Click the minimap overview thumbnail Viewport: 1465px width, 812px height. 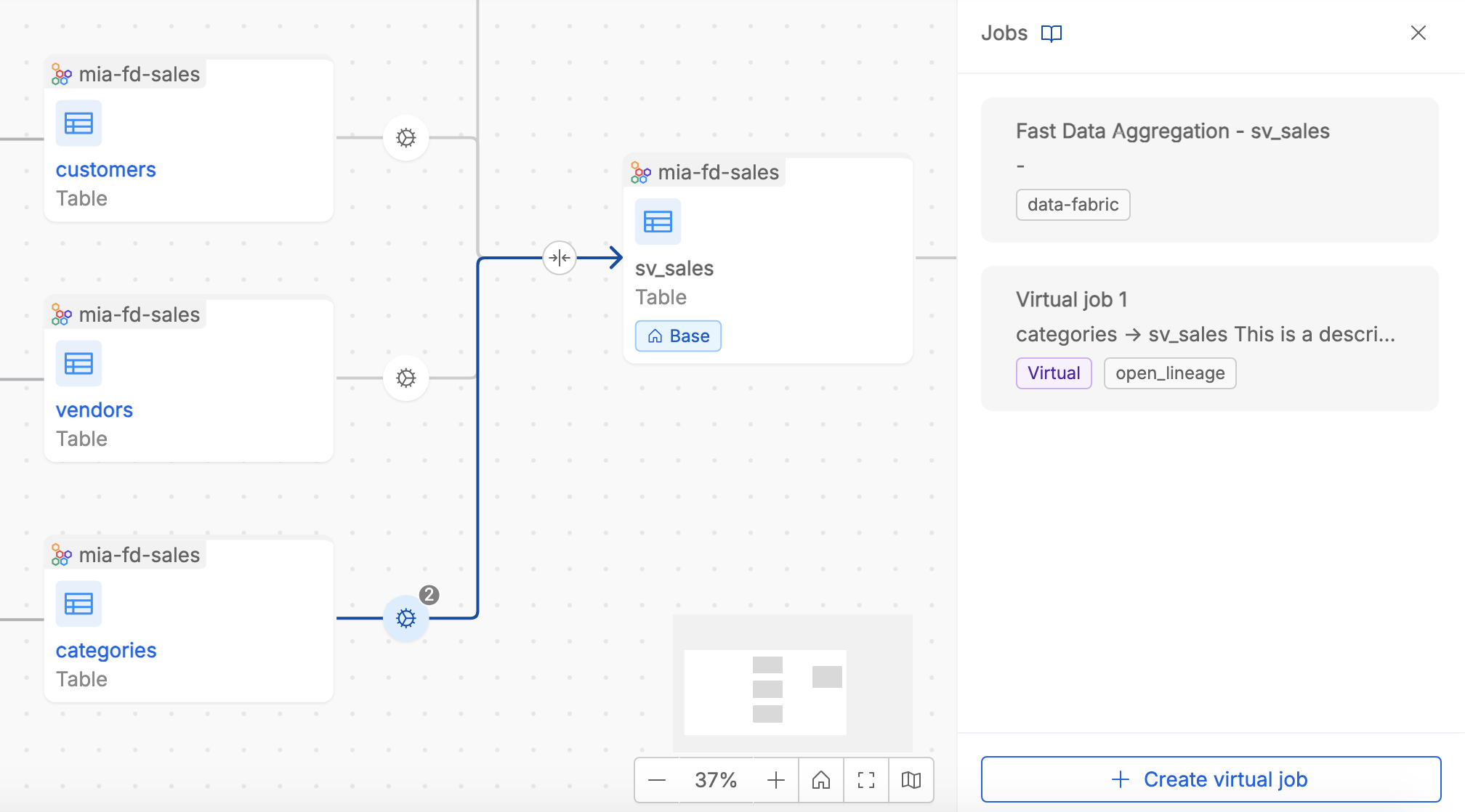[x=765, y=691]
